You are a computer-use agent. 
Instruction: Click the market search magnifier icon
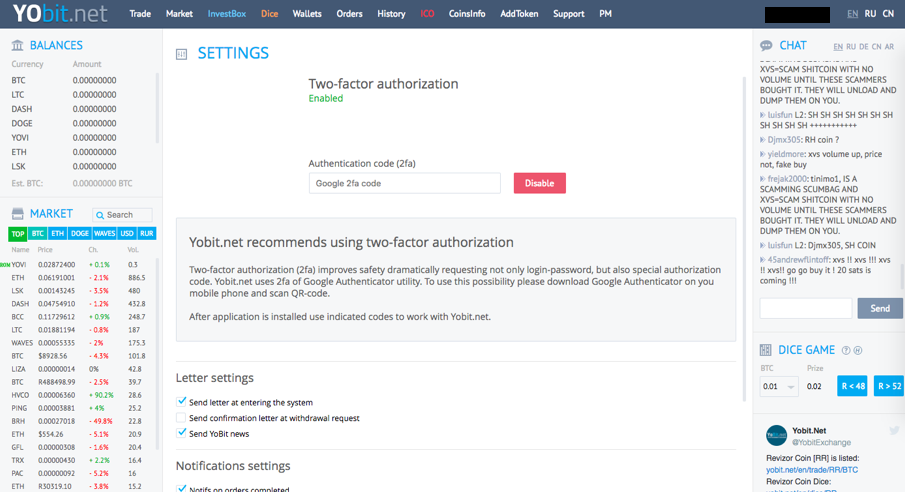pyautogui.click(x=100, y=215)
